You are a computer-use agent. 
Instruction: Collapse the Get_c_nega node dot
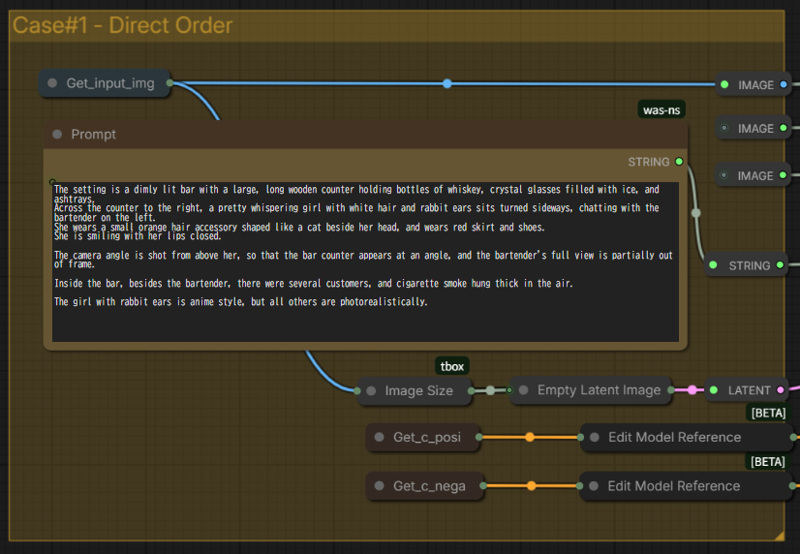[379, 486]
